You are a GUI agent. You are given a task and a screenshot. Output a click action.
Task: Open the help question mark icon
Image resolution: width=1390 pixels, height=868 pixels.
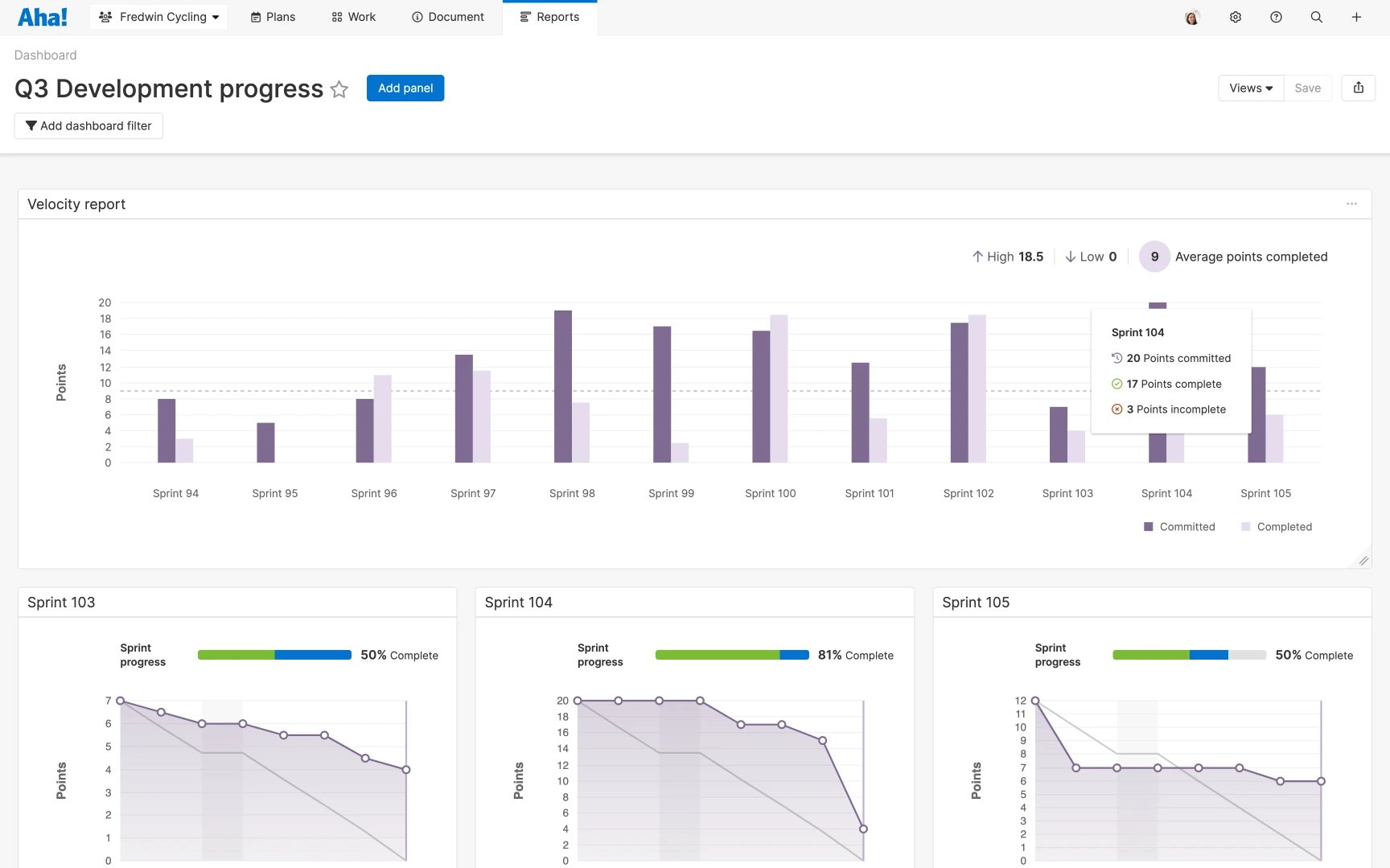coord(1276,17)
